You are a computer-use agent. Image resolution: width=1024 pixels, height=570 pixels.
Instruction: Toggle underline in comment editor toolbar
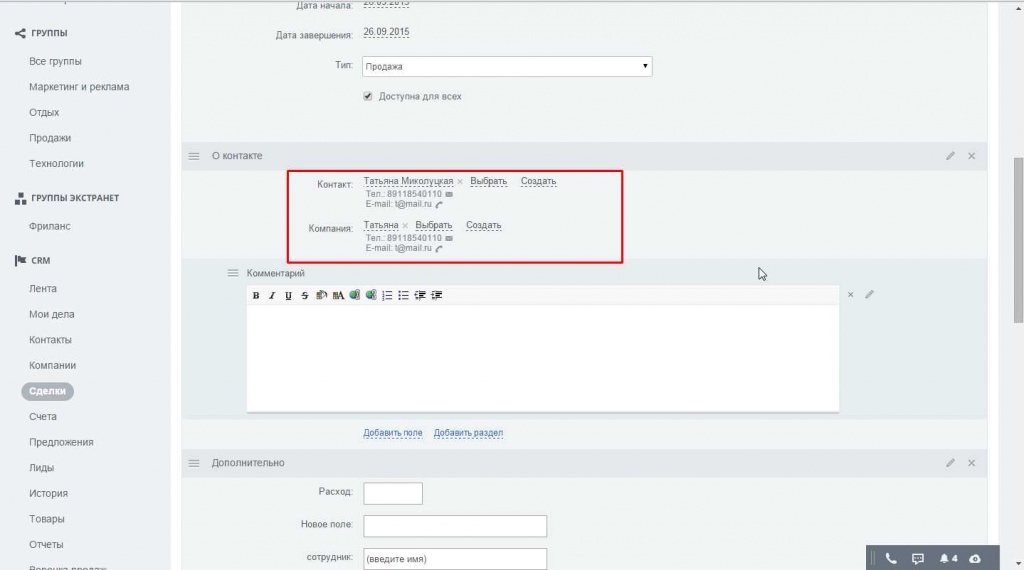[x=288, y=296]
